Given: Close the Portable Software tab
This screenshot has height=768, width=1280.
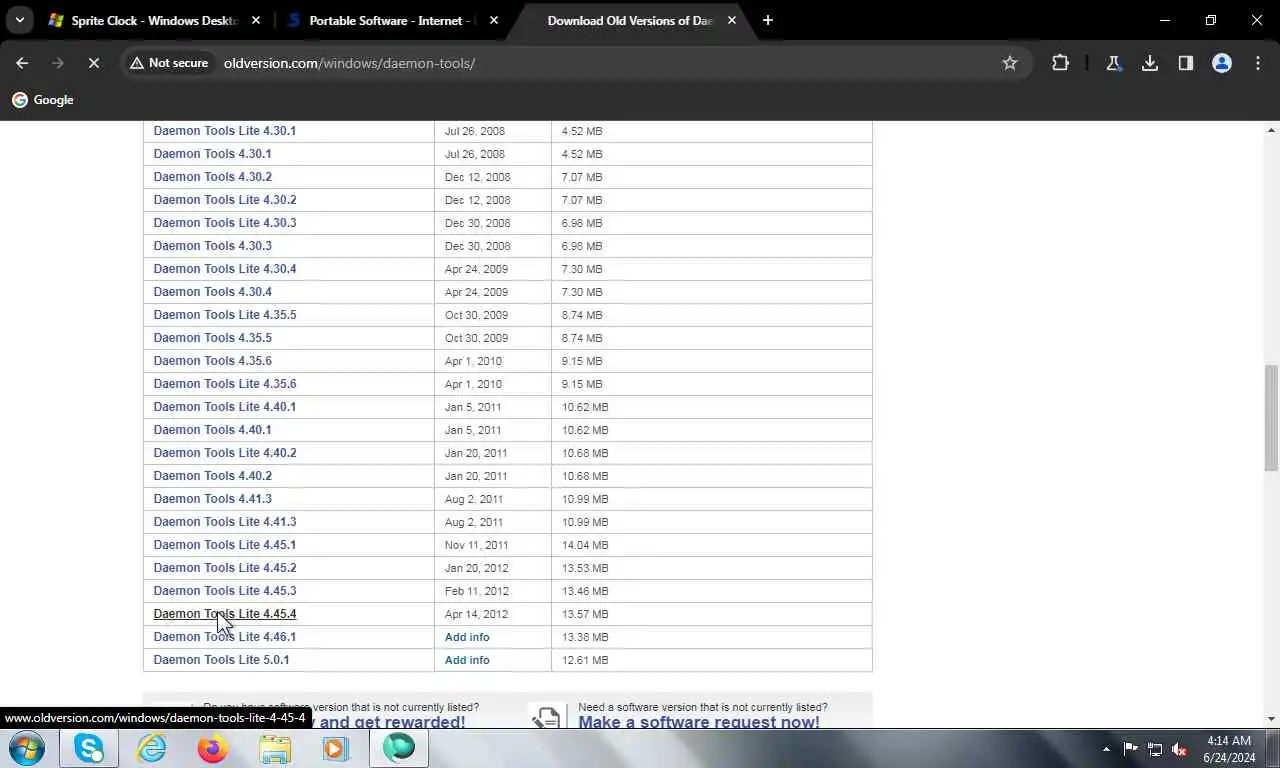Looking at the screenshot, I should tap(494, 20).
